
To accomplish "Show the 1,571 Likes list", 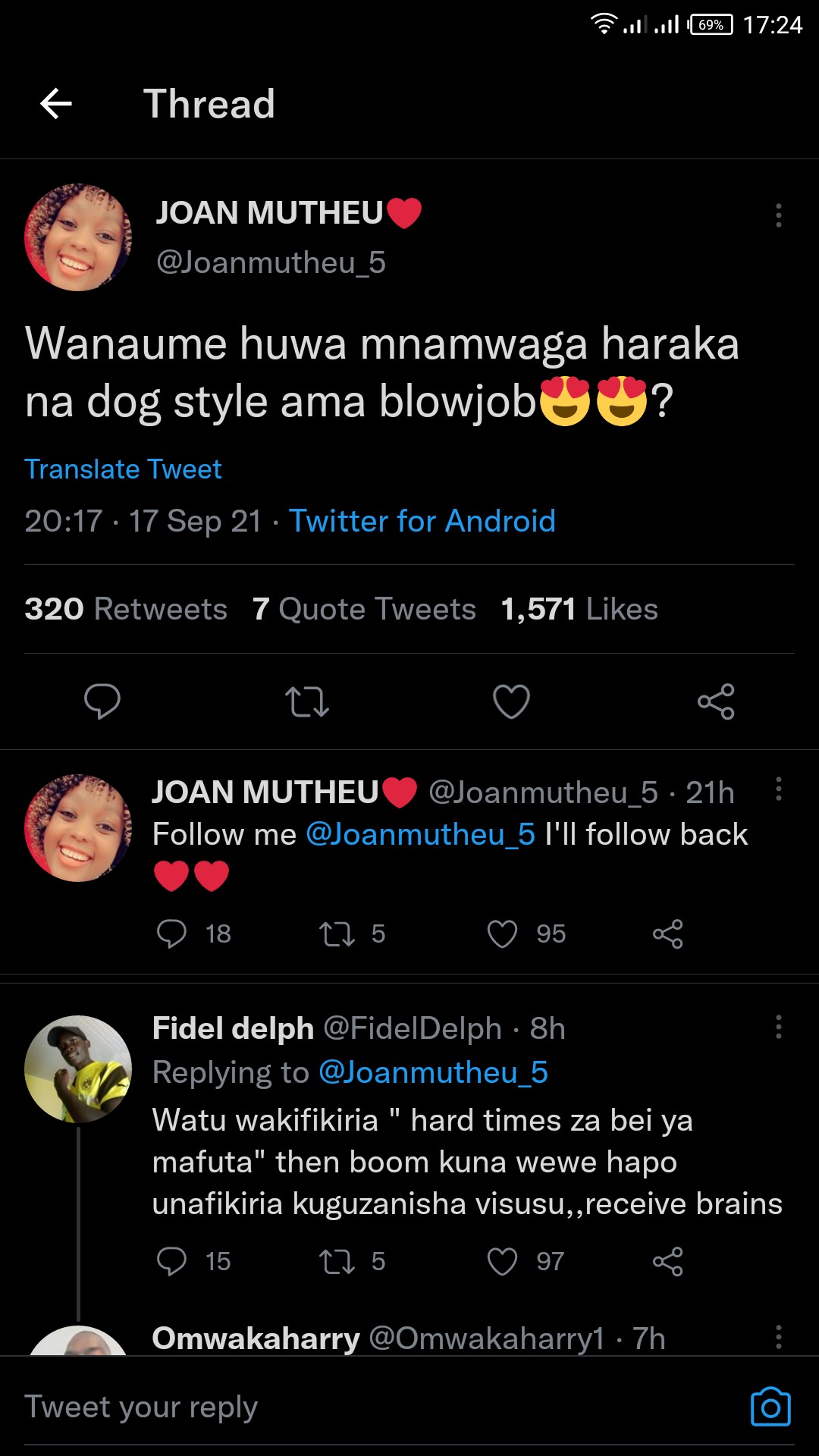I will click(579, 609).
